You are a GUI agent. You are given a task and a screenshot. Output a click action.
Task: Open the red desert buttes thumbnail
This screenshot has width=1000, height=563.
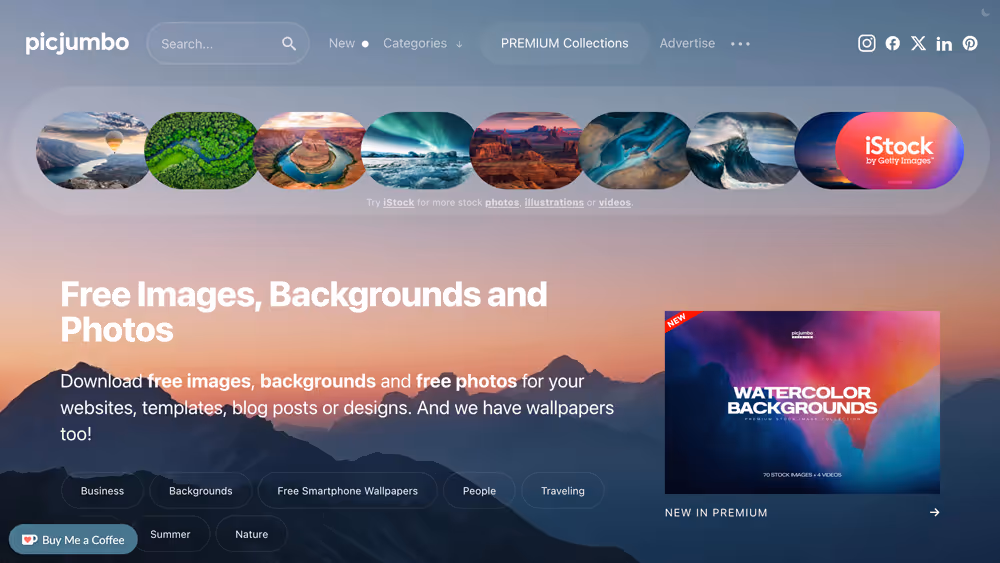click(526, 150)
